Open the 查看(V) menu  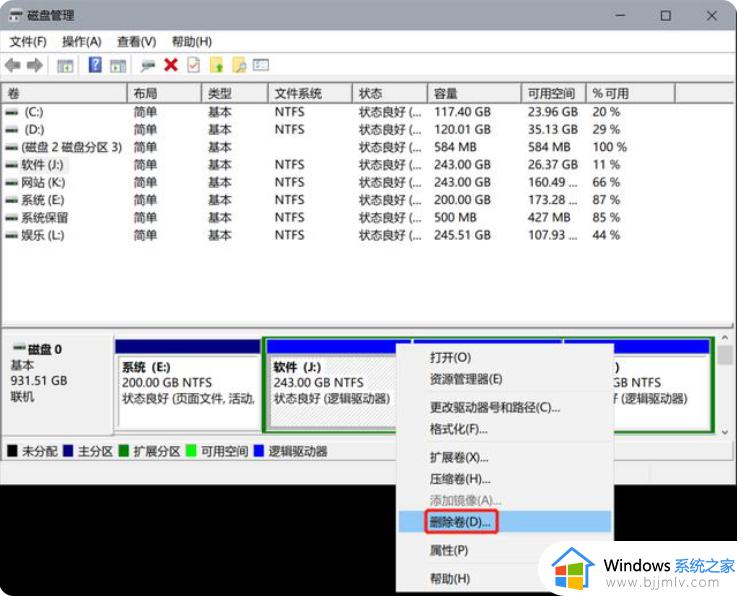pyautogui.click(x=136, y=42)
